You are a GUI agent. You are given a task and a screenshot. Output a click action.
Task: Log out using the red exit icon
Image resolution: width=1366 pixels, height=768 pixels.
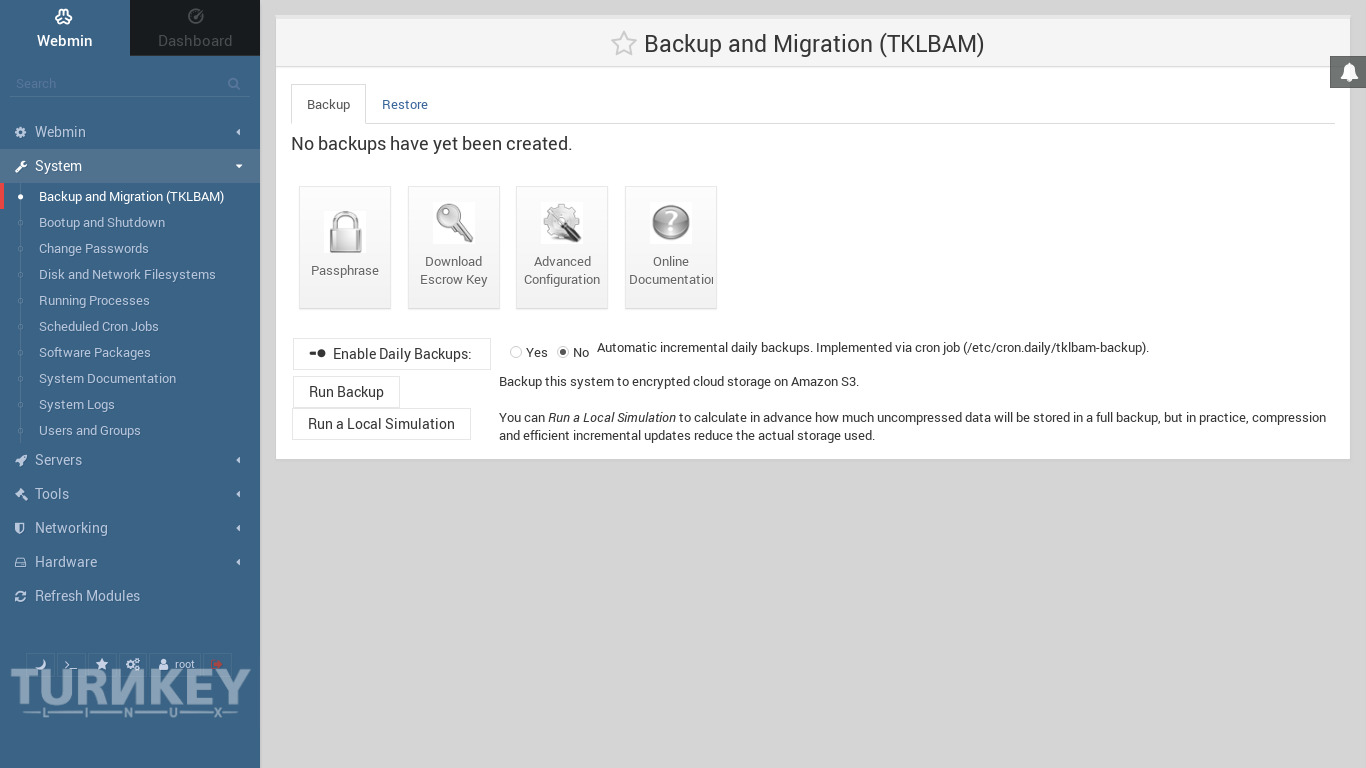(x=217, y=664)
